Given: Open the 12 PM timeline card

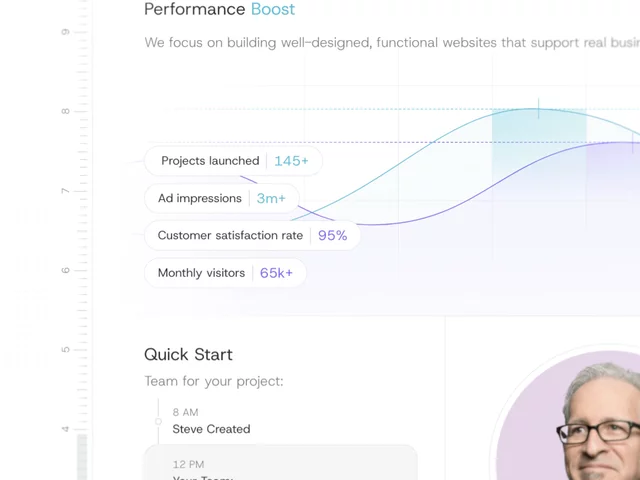Looking at the screenshot, I should (281, 462).
